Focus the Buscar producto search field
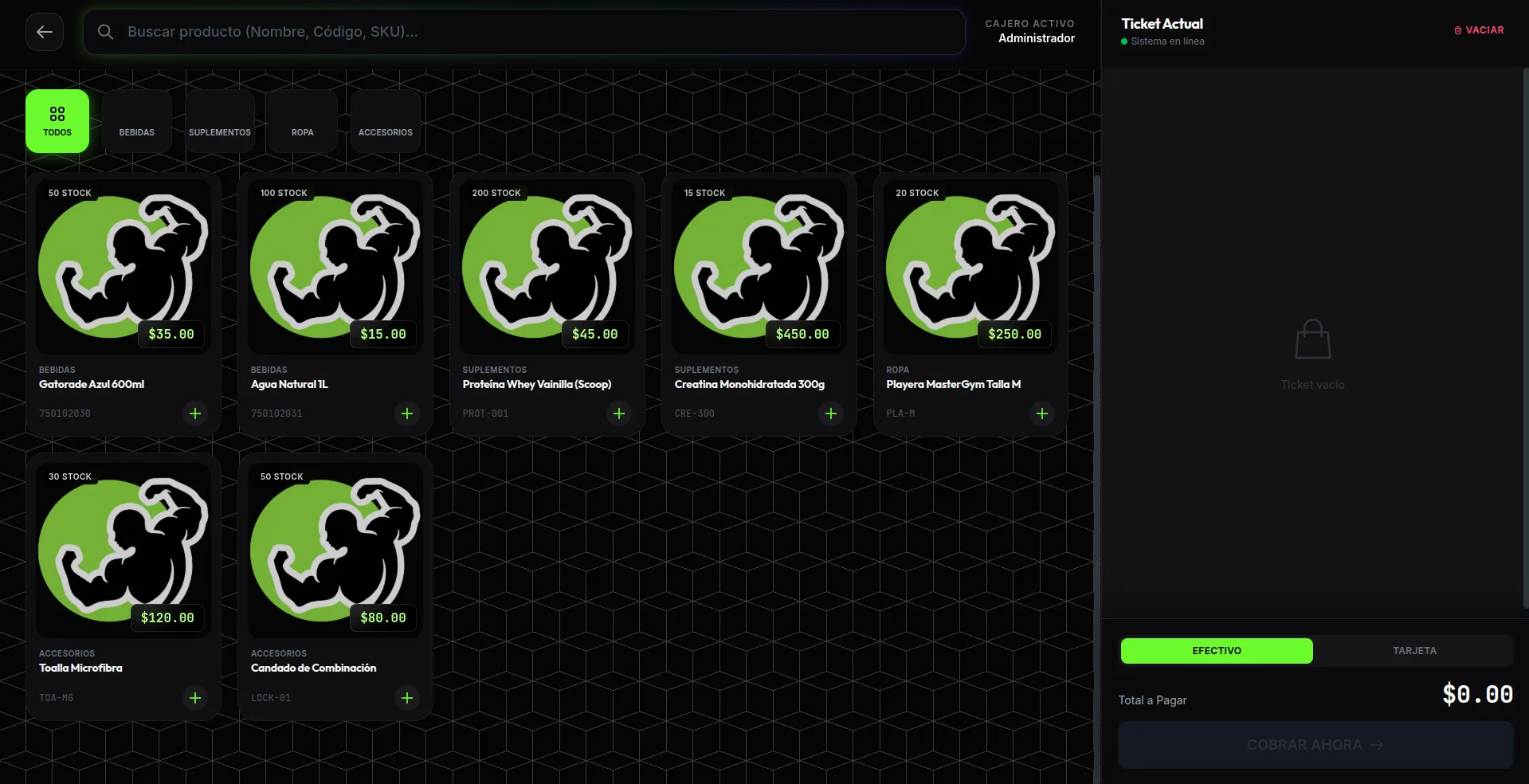1529x784 pixels. click(524, 32)
